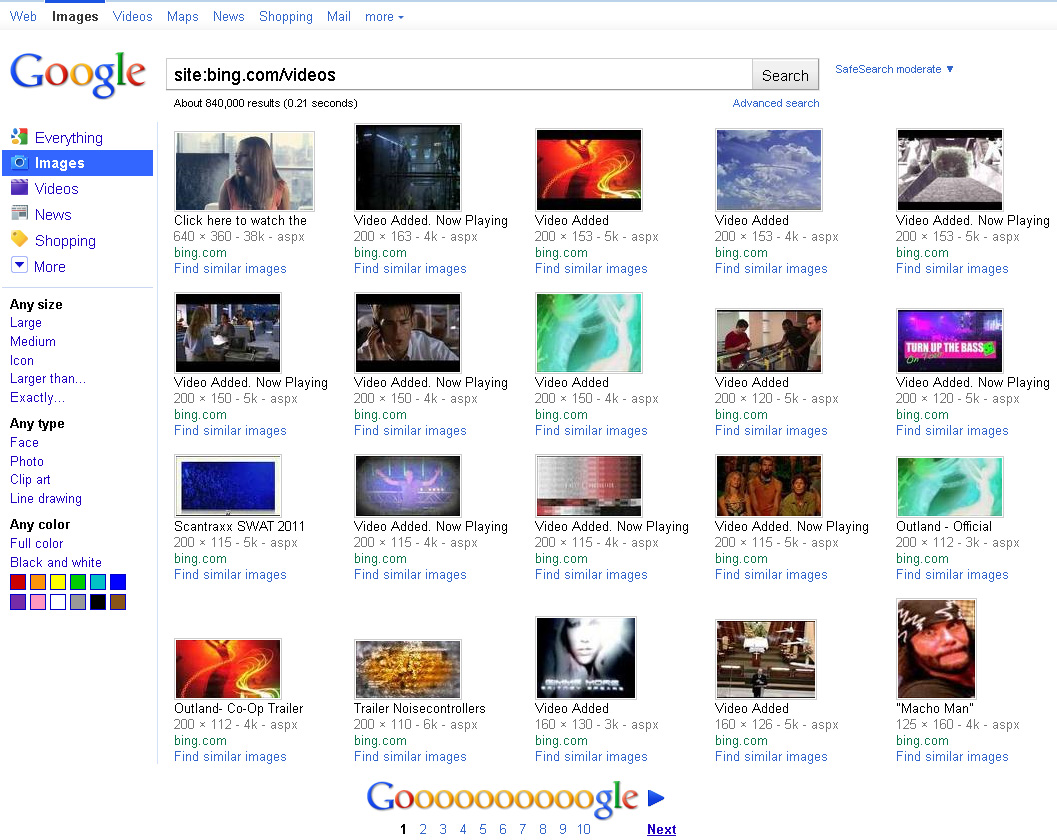The height and width of the screenshot is (840, 1057).
Task: Pick the pink color swatch
Action: coord(38,602)
